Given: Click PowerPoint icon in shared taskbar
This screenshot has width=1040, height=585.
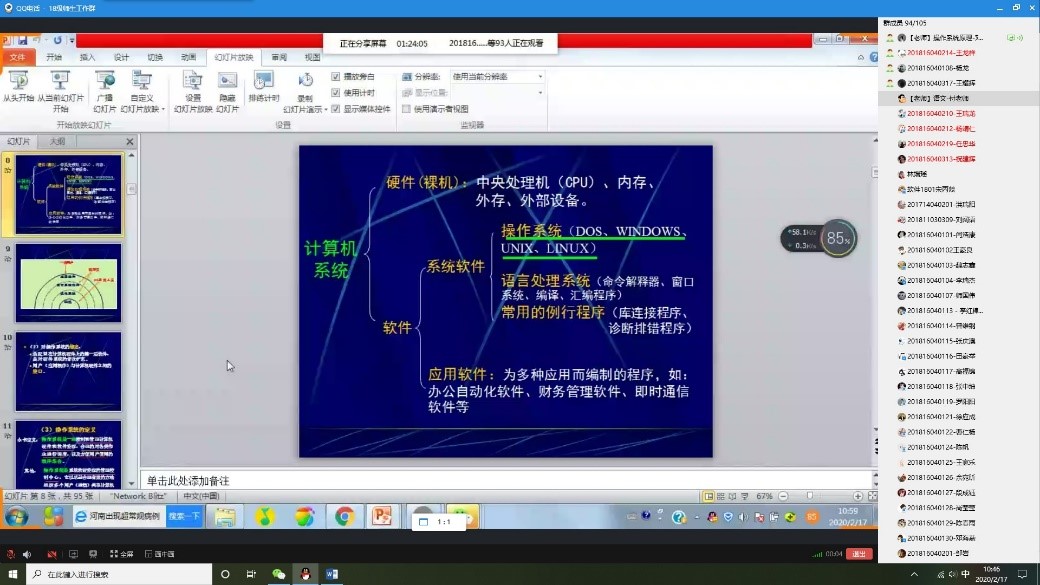Looking at the screenshot, I should (x=382, y=516).
